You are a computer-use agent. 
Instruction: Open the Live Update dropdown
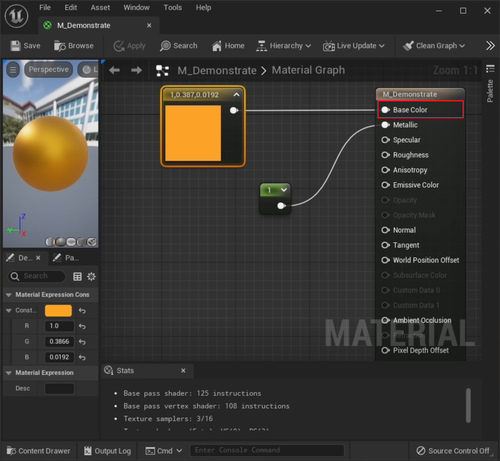354,46
